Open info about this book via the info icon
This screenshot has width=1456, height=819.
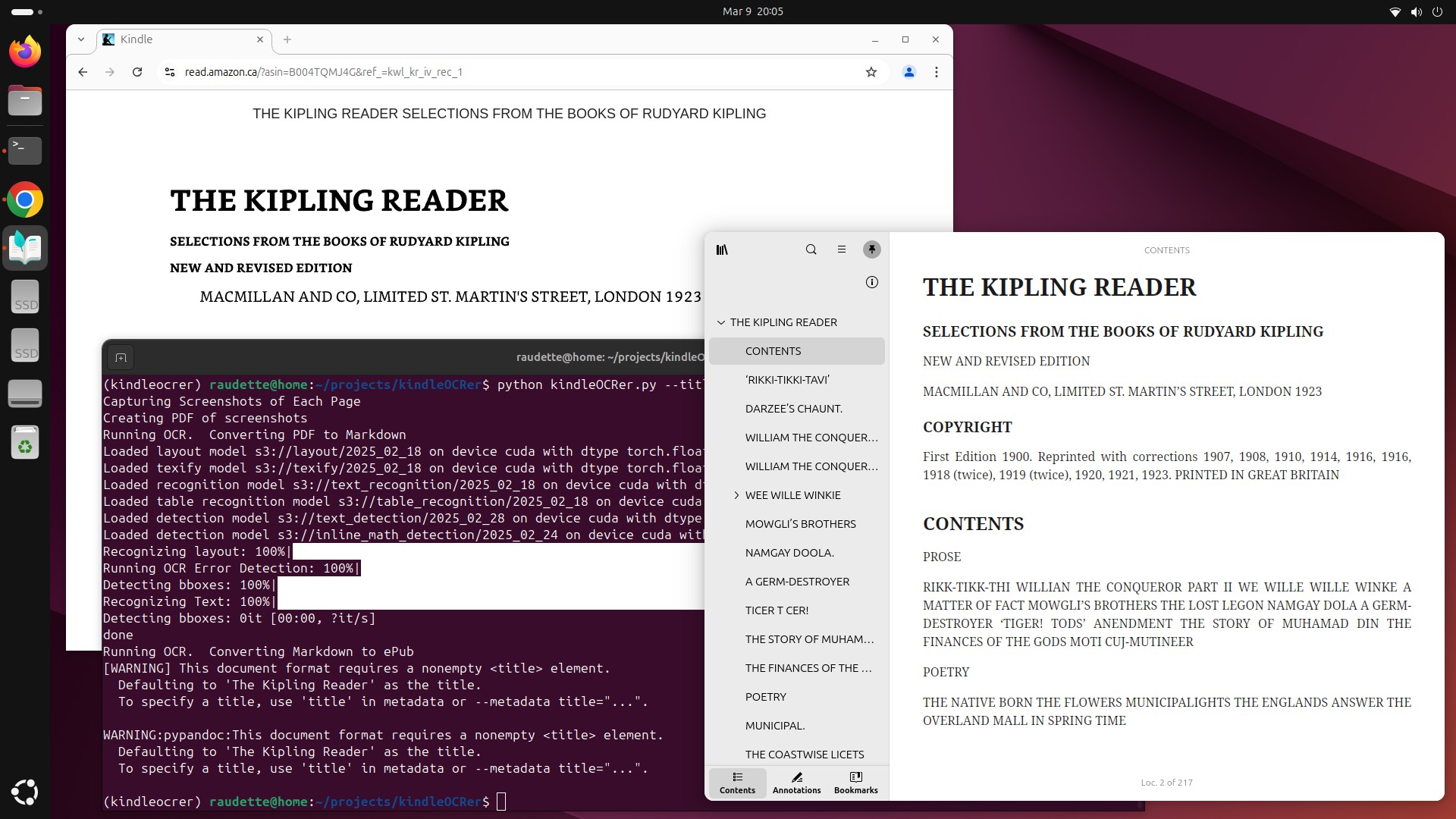pyautogui.click(x=871, y=282)
